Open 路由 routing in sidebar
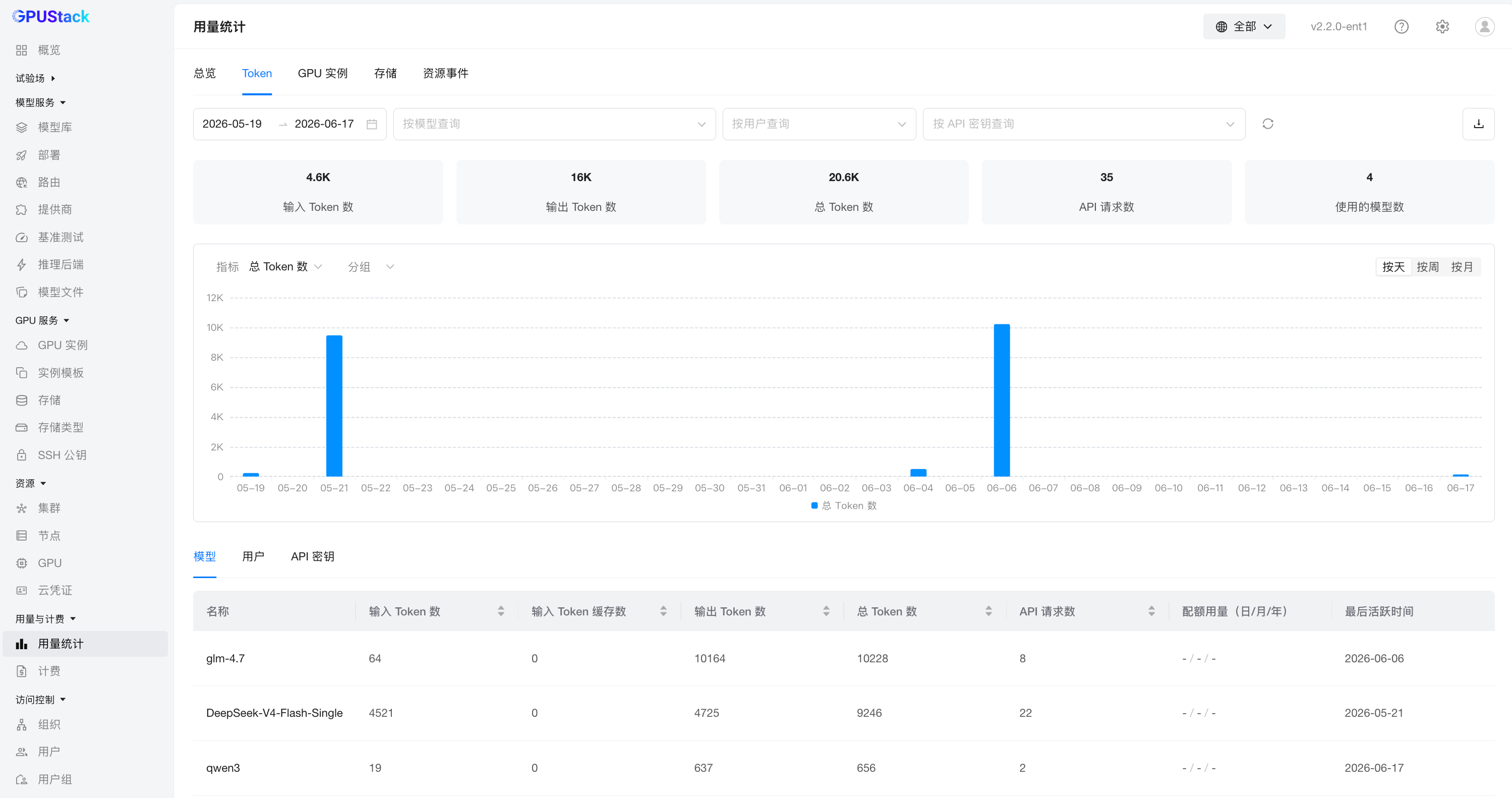The image size is (1512, 798). pos(49,183)
